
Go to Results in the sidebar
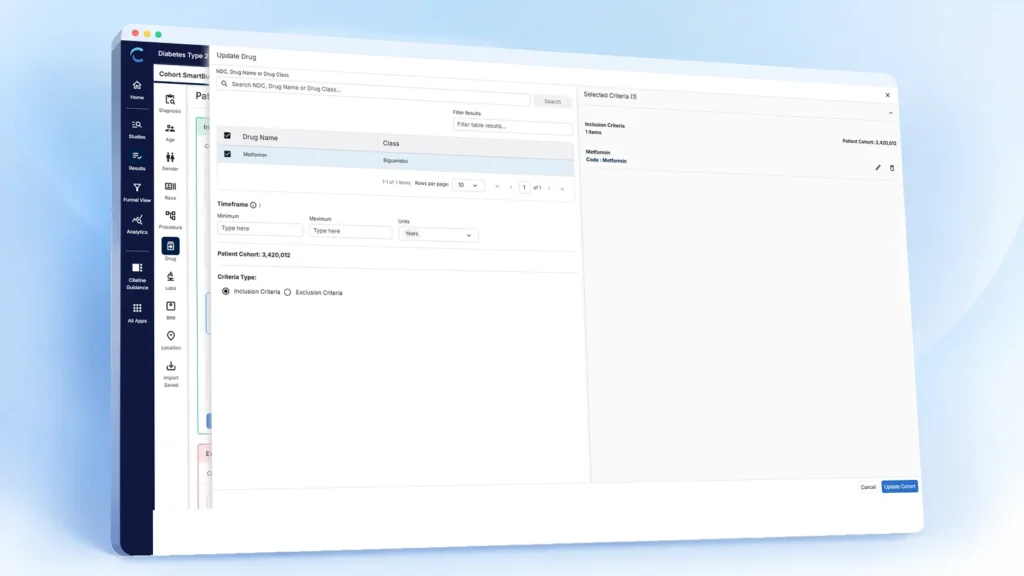(x=136, y=161)
